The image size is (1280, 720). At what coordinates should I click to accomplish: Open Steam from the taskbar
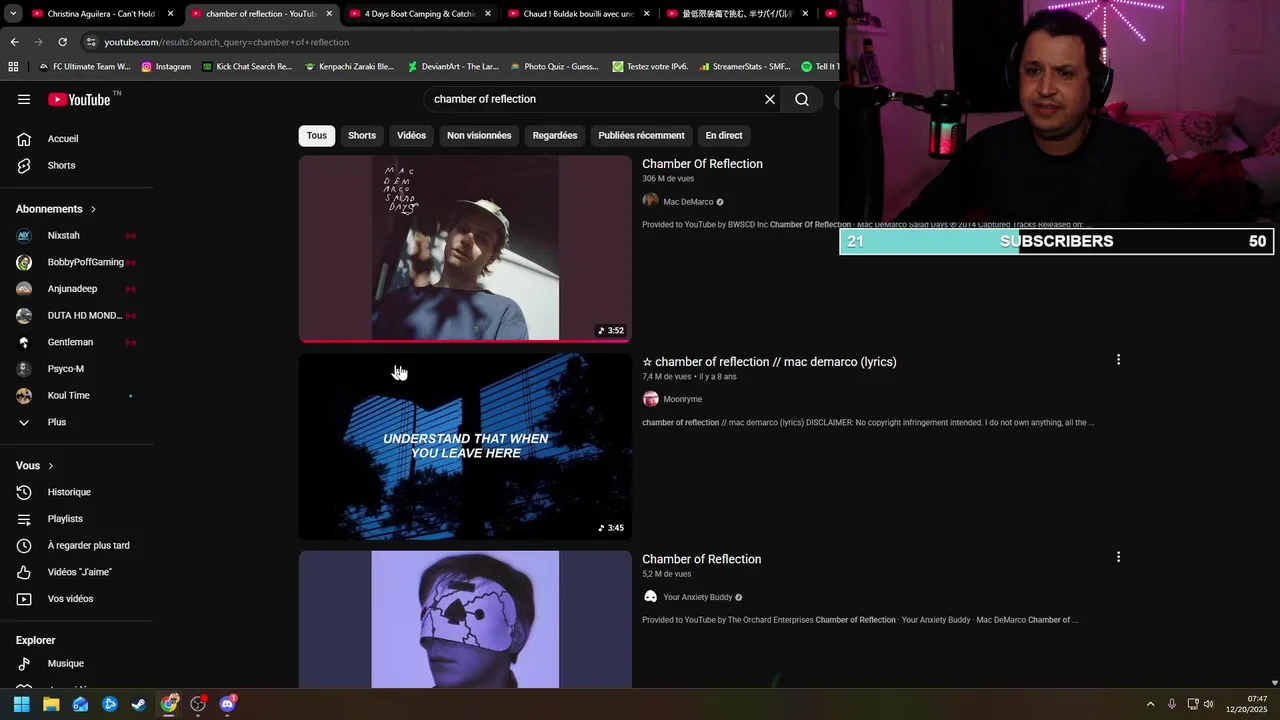pos(139,704)
